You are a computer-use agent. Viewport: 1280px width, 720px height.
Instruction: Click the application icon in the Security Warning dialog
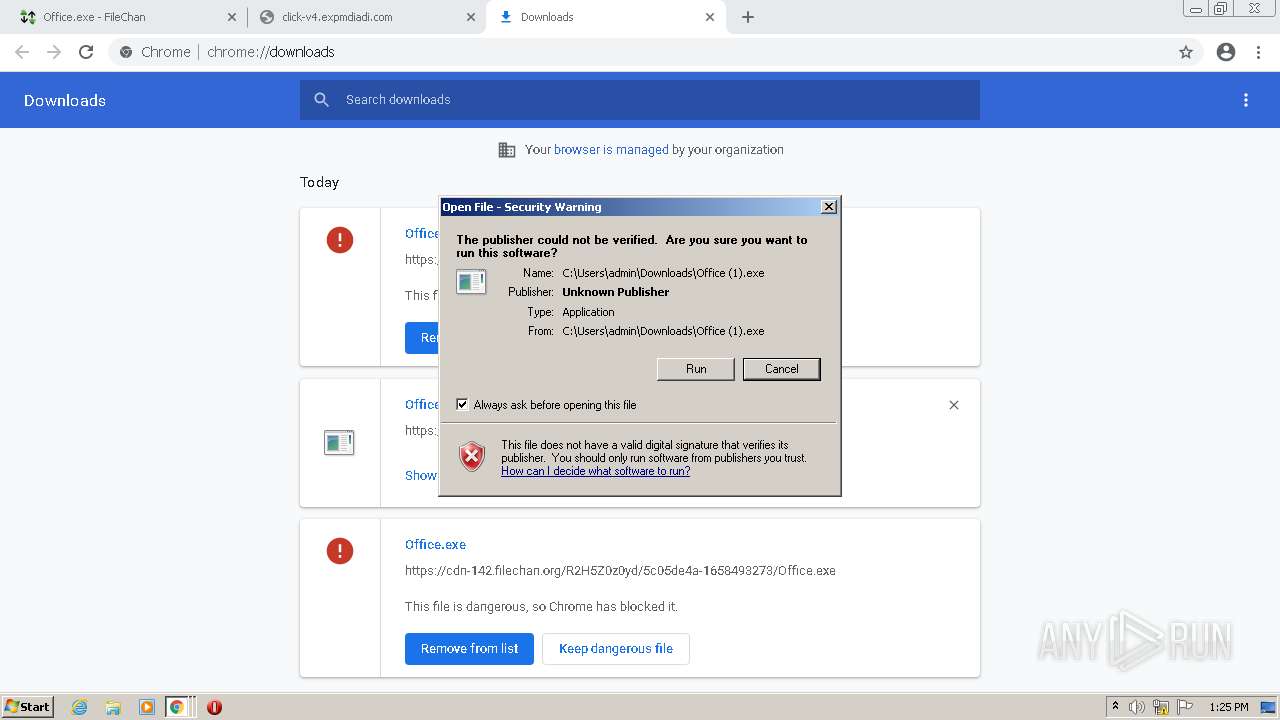(471, 282)
